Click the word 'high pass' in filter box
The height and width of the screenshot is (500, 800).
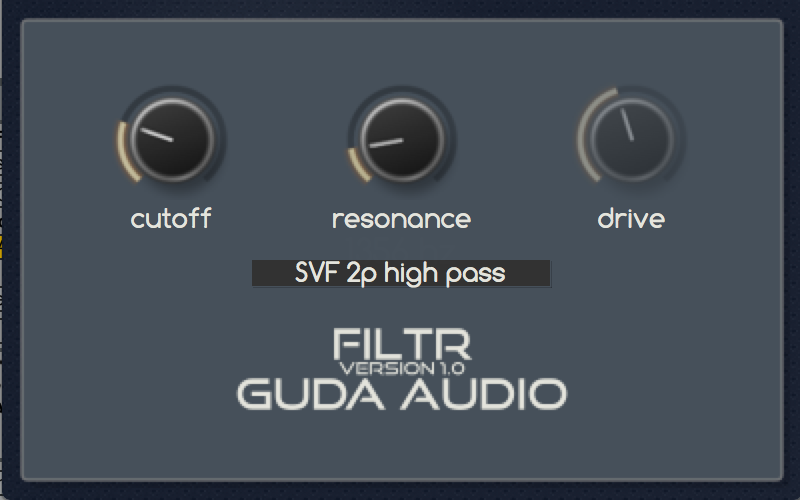[444, 273]
